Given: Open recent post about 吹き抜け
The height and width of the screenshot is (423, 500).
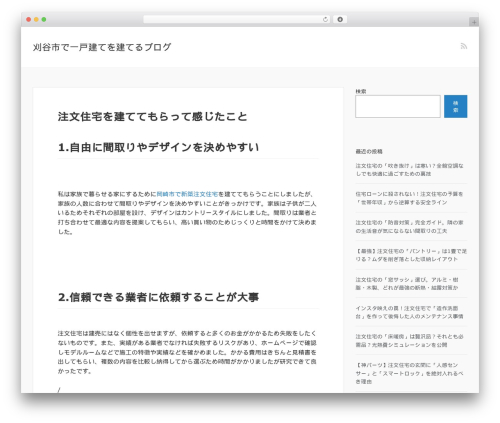Looking at the screenshot, I should (409, 170).
